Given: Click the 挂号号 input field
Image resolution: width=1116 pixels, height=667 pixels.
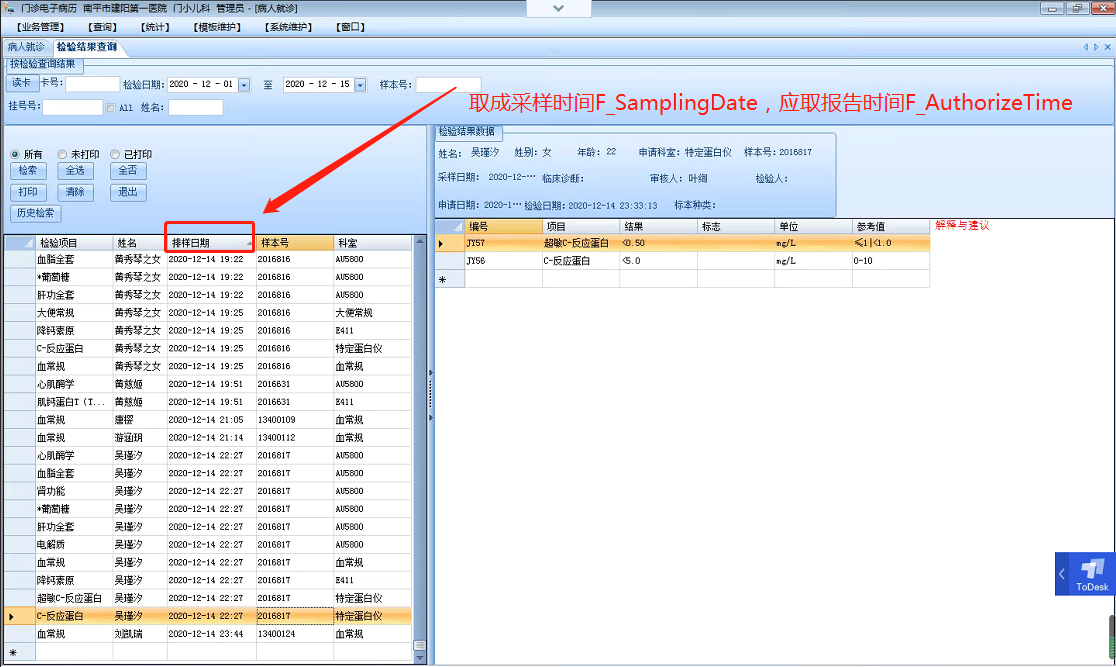Looking at the screenshot, I should click(x=73, y=107).
